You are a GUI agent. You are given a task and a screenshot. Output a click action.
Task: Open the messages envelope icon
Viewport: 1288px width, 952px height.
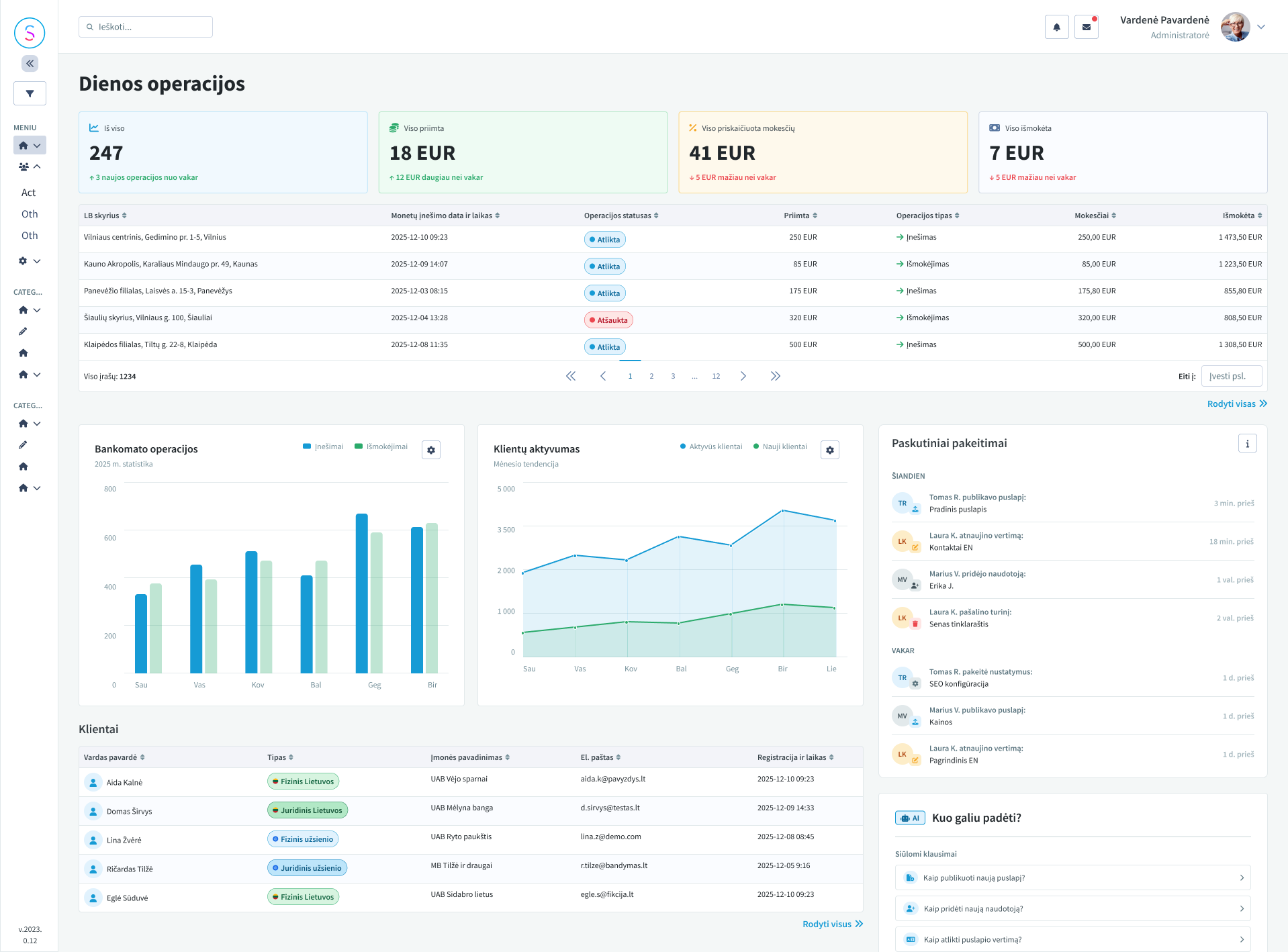pos(1086,27)
